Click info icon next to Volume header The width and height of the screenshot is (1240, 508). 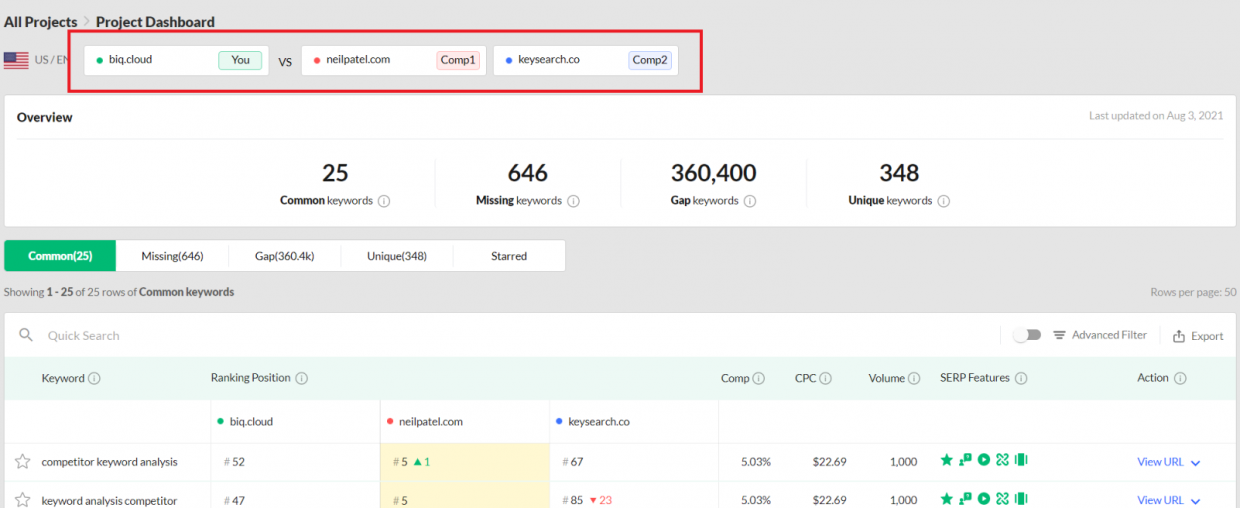[914, 379]
